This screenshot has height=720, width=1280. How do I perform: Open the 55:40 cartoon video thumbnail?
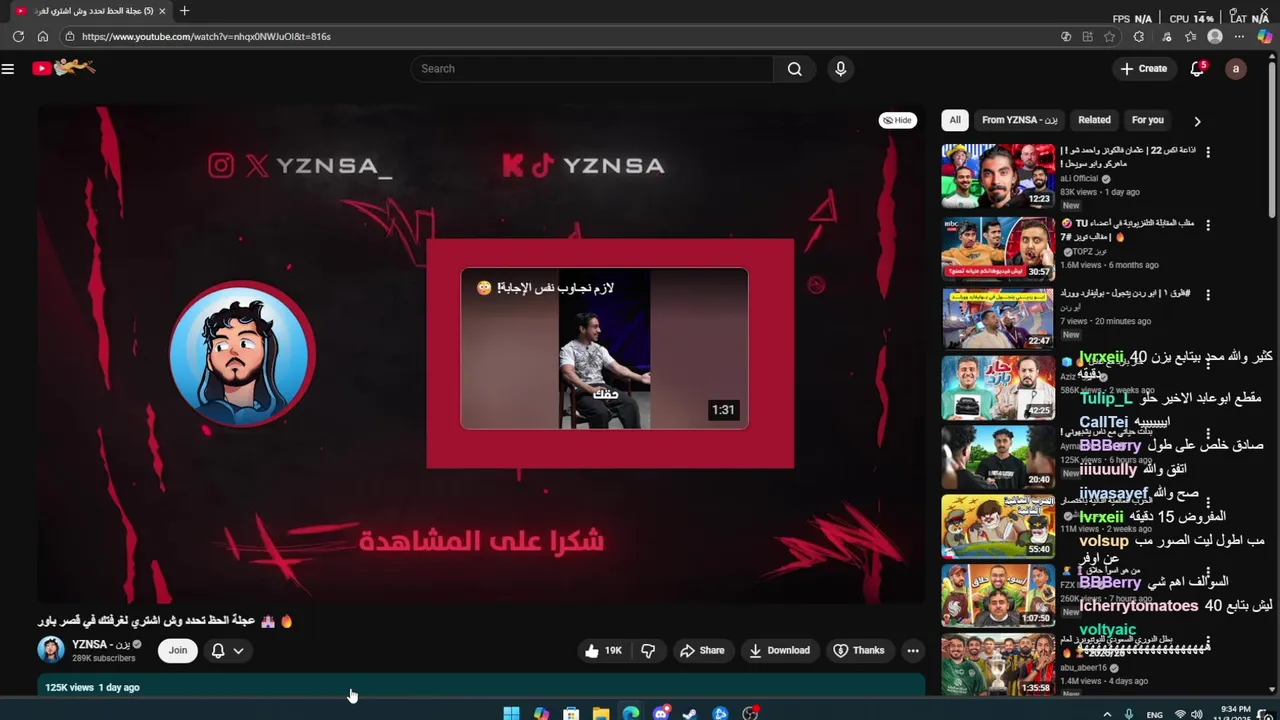998,526
